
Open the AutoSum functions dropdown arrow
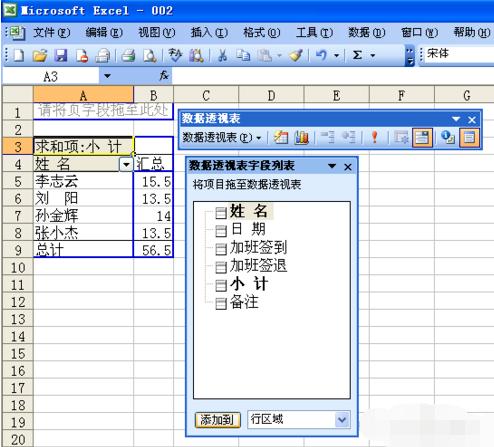point(373,56)
